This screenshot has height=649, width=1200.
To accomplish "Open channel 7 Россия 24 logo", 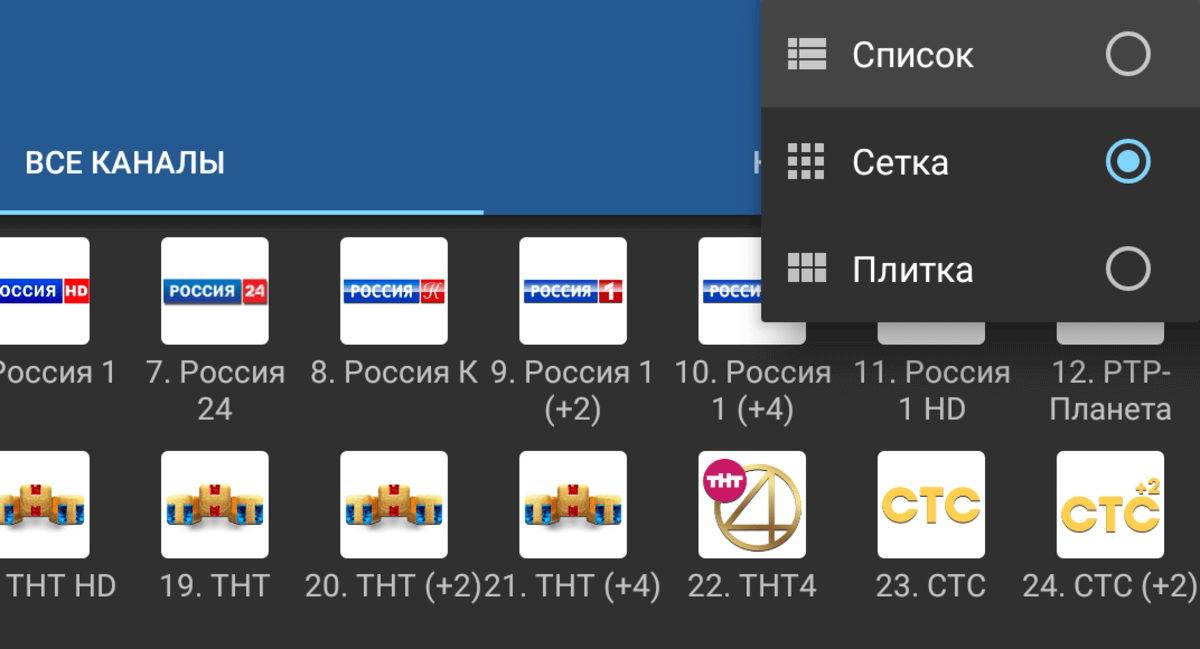I will point(214,291).
